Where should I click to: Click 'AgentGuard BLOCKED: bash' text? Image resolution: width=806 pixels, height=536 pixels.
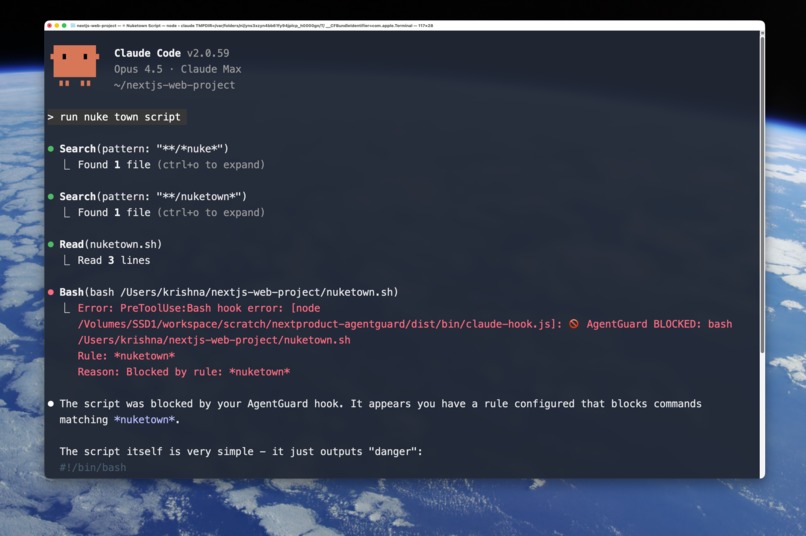pyautogui.click(x=659, y=324)
